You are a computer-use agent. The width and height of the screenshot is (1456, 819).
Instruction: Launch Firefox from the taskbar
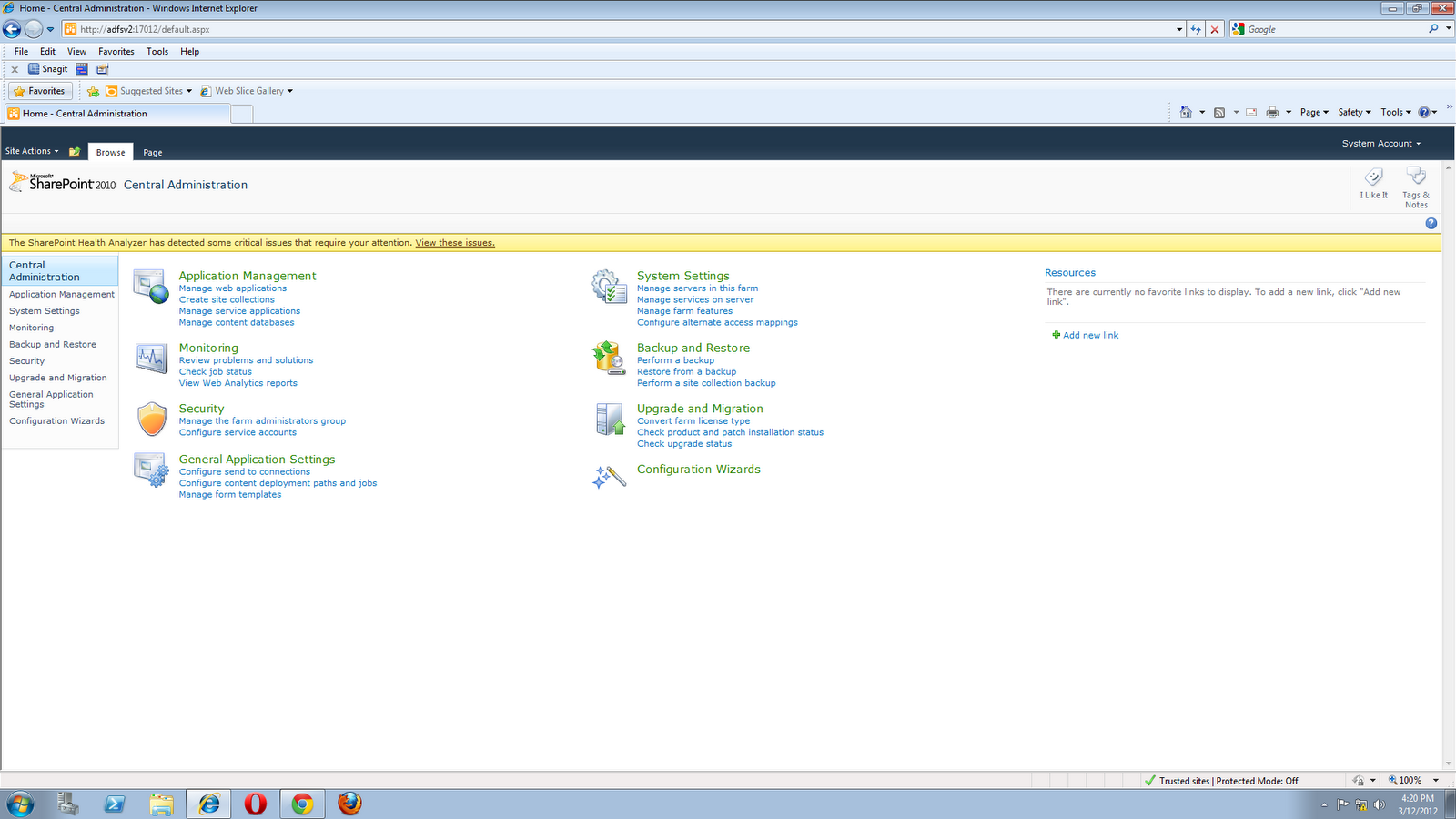349,804
